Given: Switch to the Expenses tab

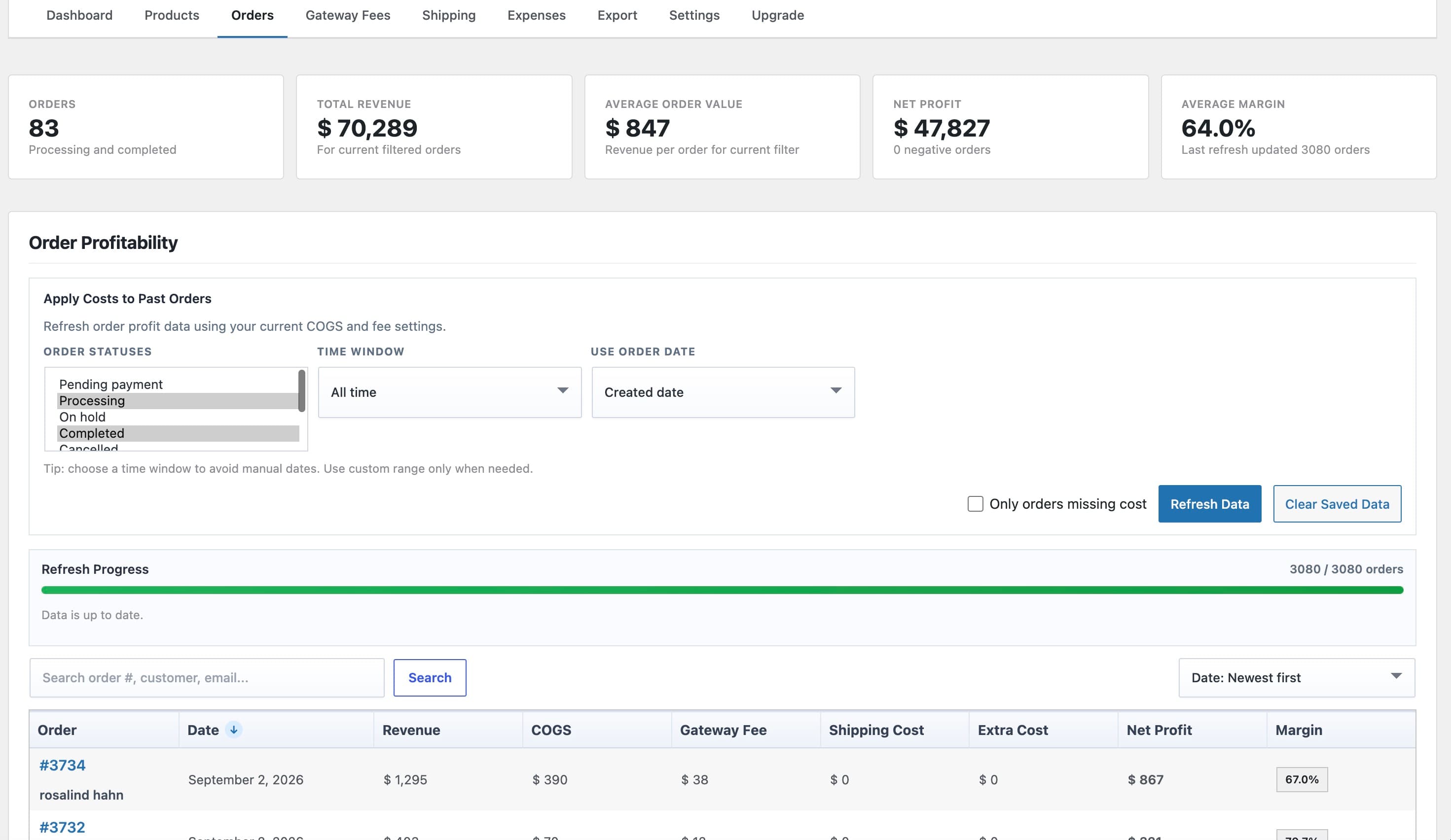Looking at the screenshot, I should pyautogui.click(x=536, y=16).
